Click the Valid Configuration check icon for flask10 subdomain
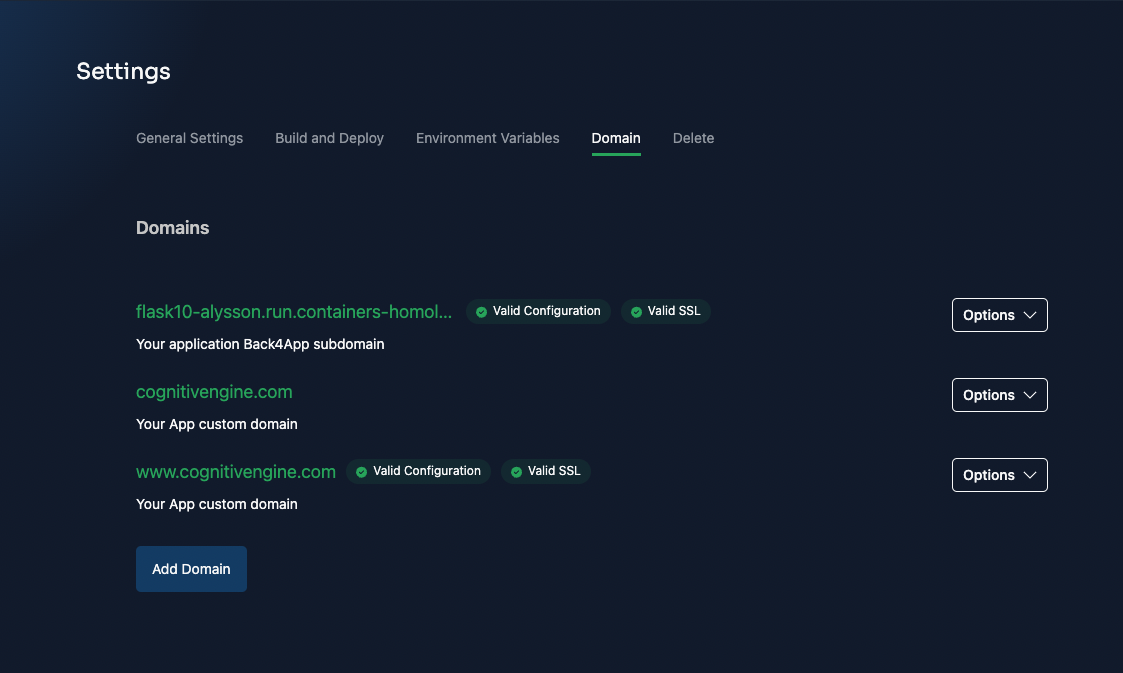Viewport: 1123px width, 673px height. pos(480,311)
